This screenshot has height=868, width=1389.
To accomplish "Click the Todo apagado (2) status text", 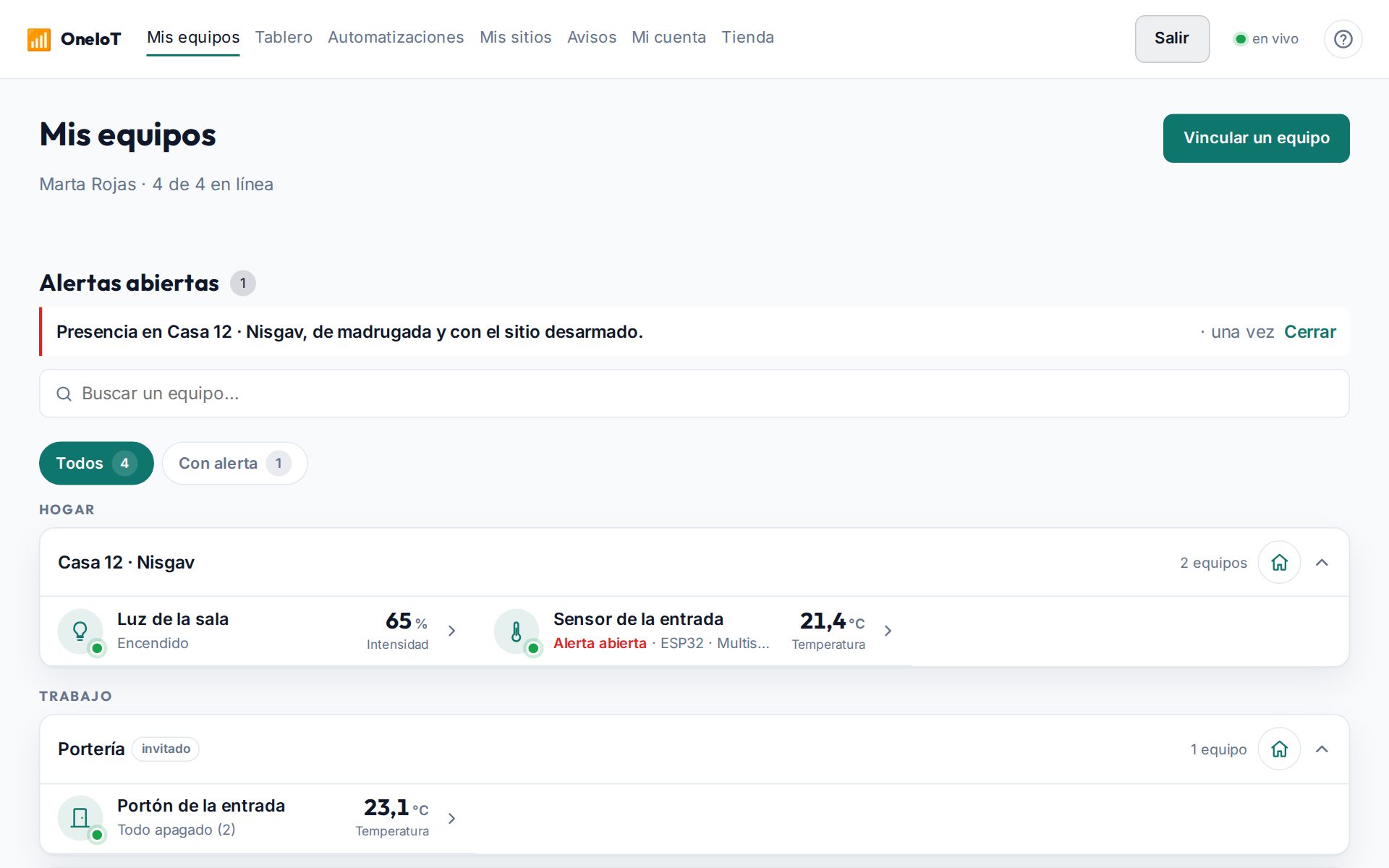I will 177,830.
